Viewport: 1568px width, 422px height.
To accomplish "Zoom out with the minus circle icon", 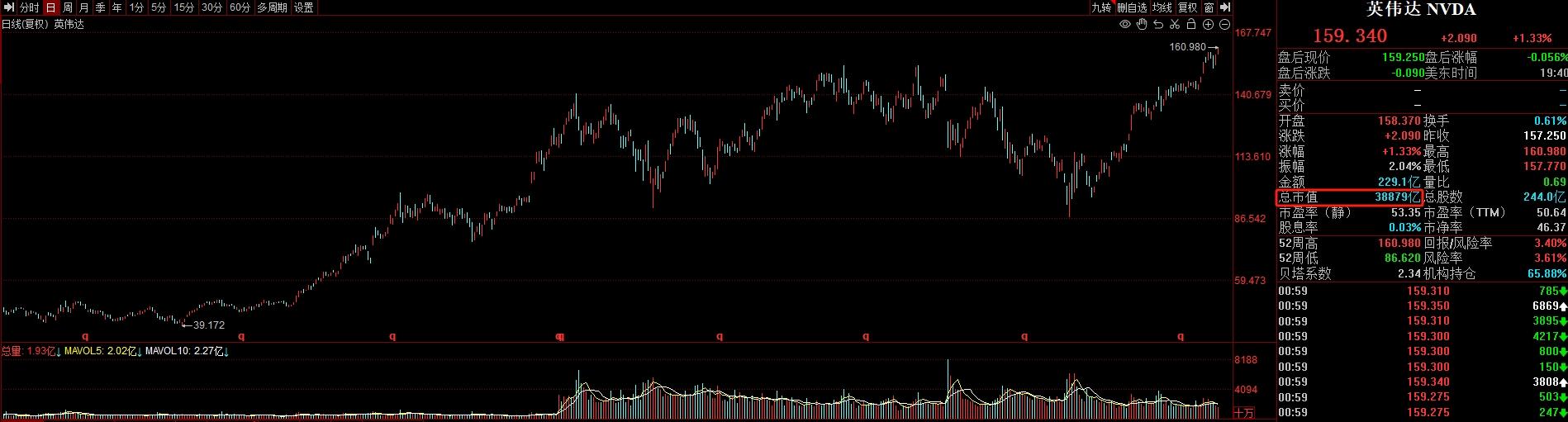I will click(x=1224, y=24).
